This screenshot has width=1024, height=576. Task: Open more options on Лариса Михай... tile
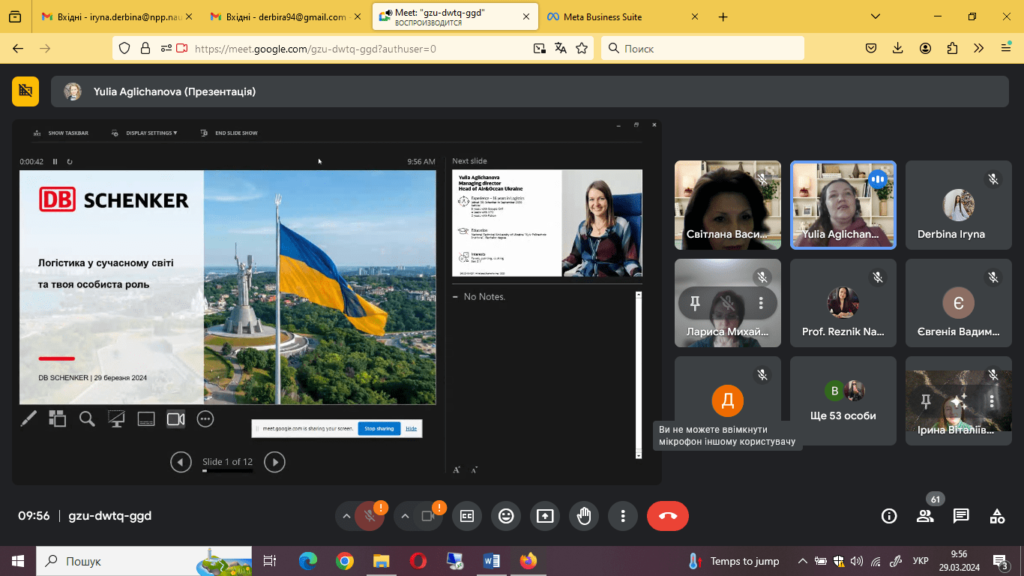click(x=761, y=303)
